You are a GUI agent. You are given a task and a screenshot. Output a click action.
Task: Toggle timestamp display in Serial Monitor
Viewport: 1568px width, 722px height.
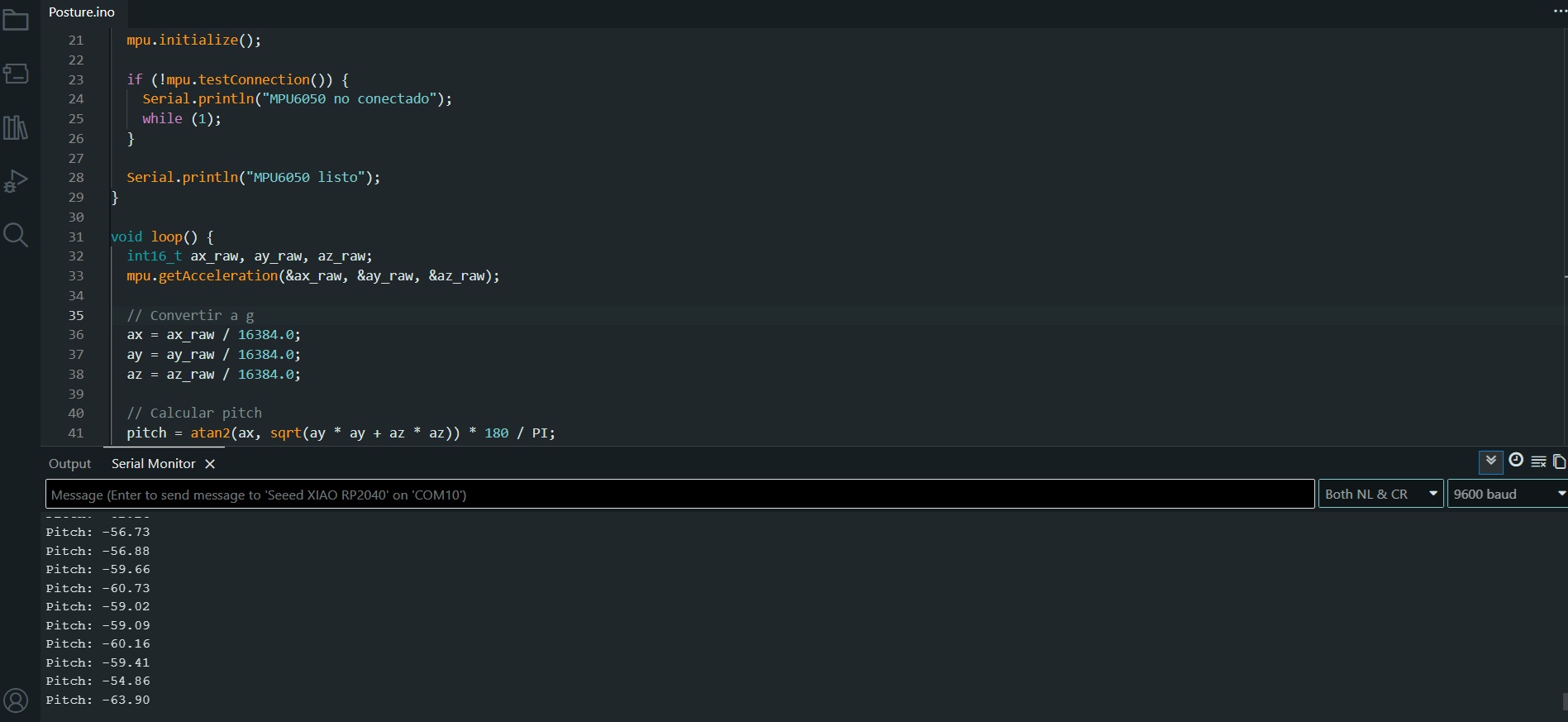tap(1516, 461)
